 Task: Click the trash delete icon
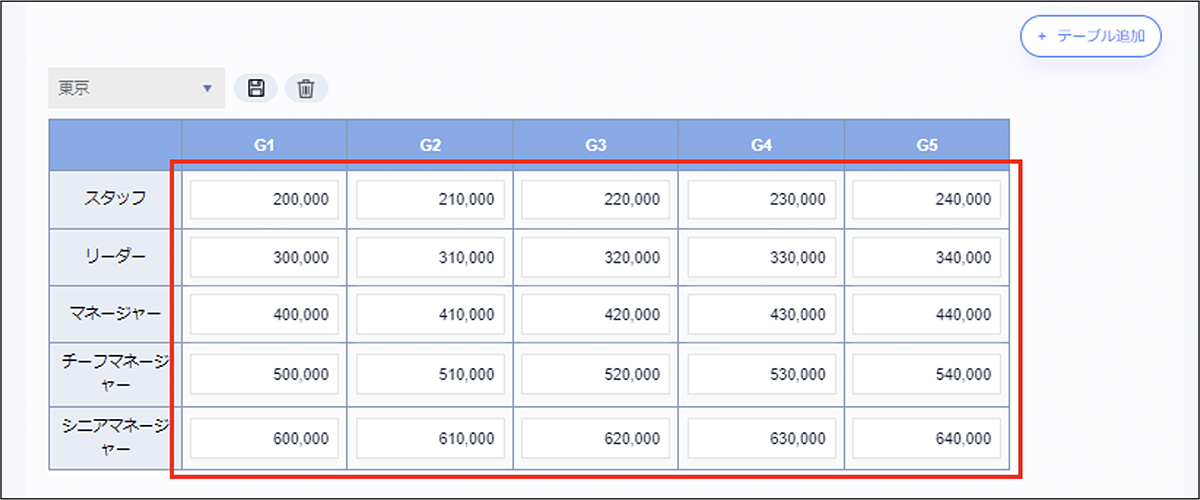point(306,88)
